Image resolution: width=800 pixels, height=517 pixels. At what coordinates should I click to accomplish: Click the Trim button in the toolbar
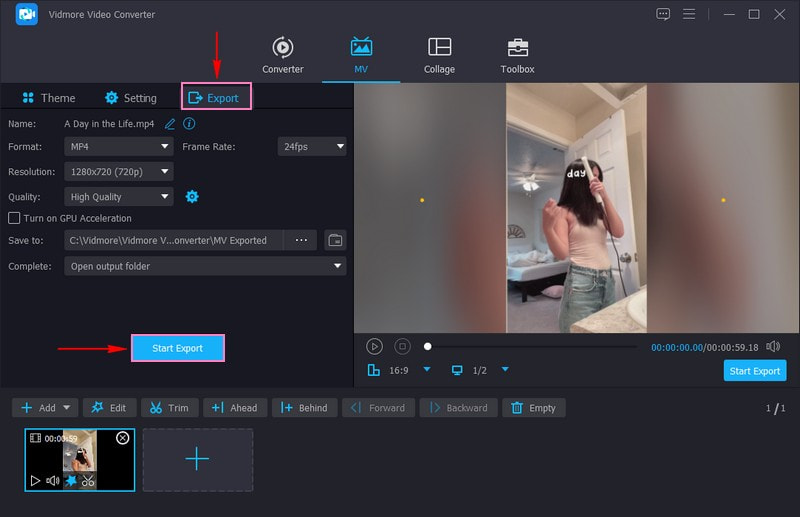168,408
